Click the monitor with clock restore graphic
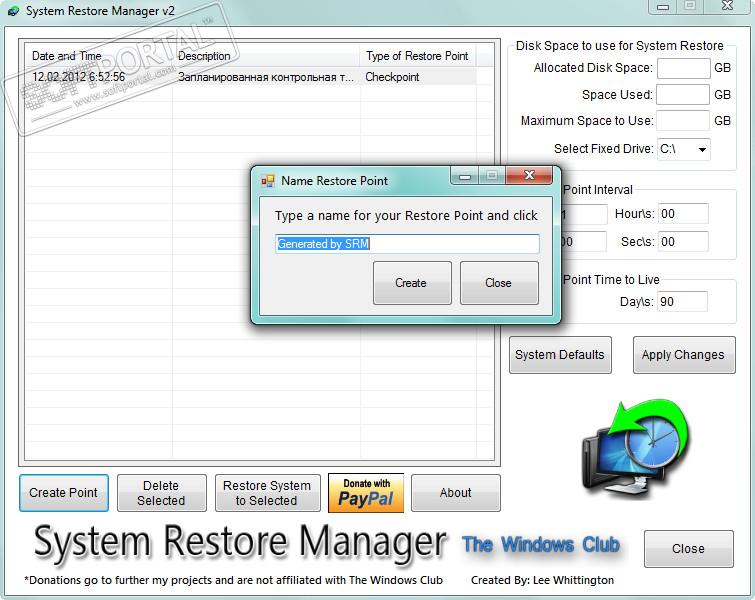 click(636, 449)
